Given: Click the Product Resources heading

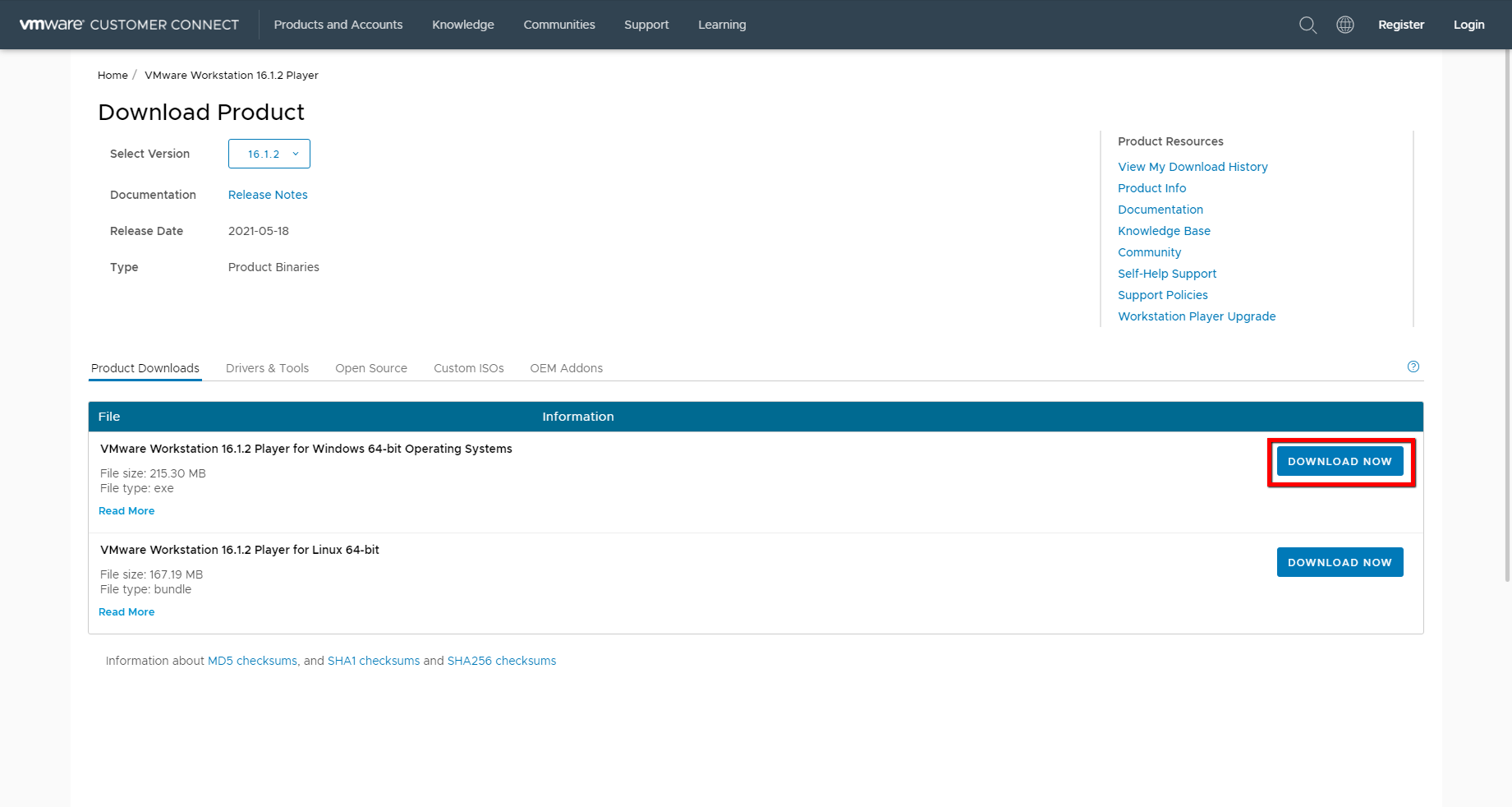Looking at the screenshot, I should point(1170,141).
